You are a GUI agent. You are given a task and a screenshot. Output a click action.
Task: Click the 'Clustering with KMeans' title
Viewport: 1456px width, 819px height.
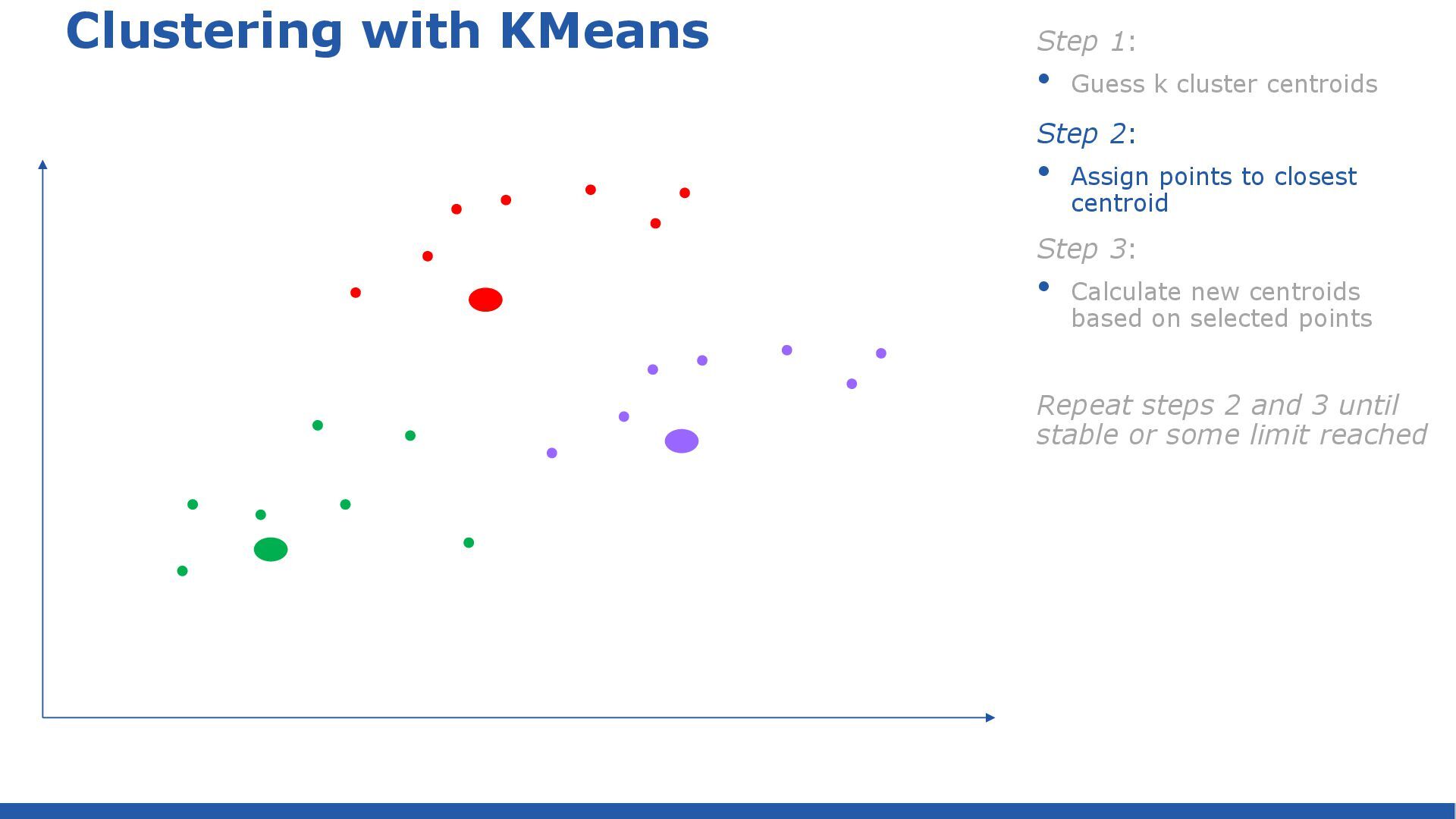pos(388,31)
